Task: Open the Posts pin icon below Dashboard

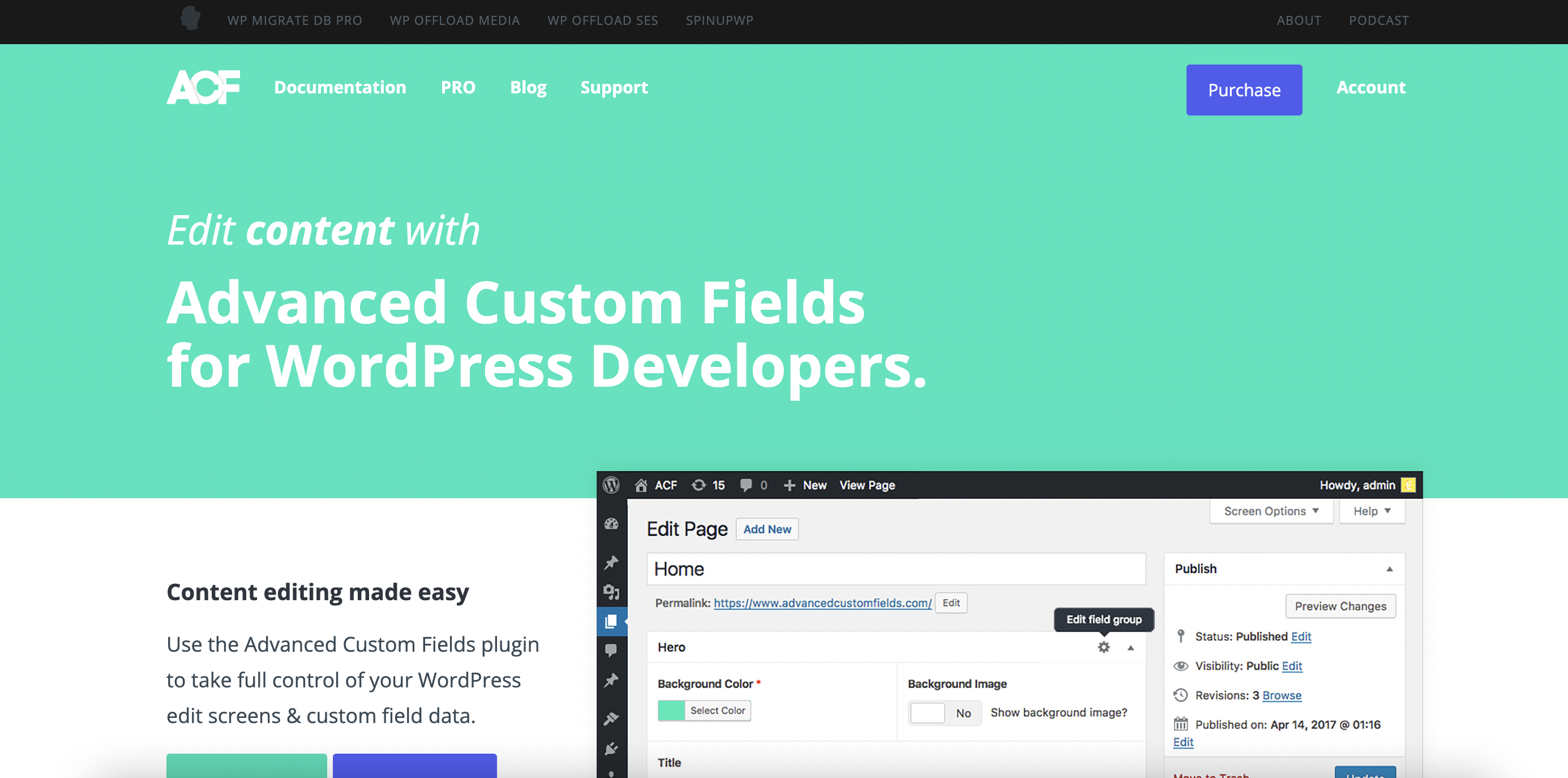Action: coord(611,562)
